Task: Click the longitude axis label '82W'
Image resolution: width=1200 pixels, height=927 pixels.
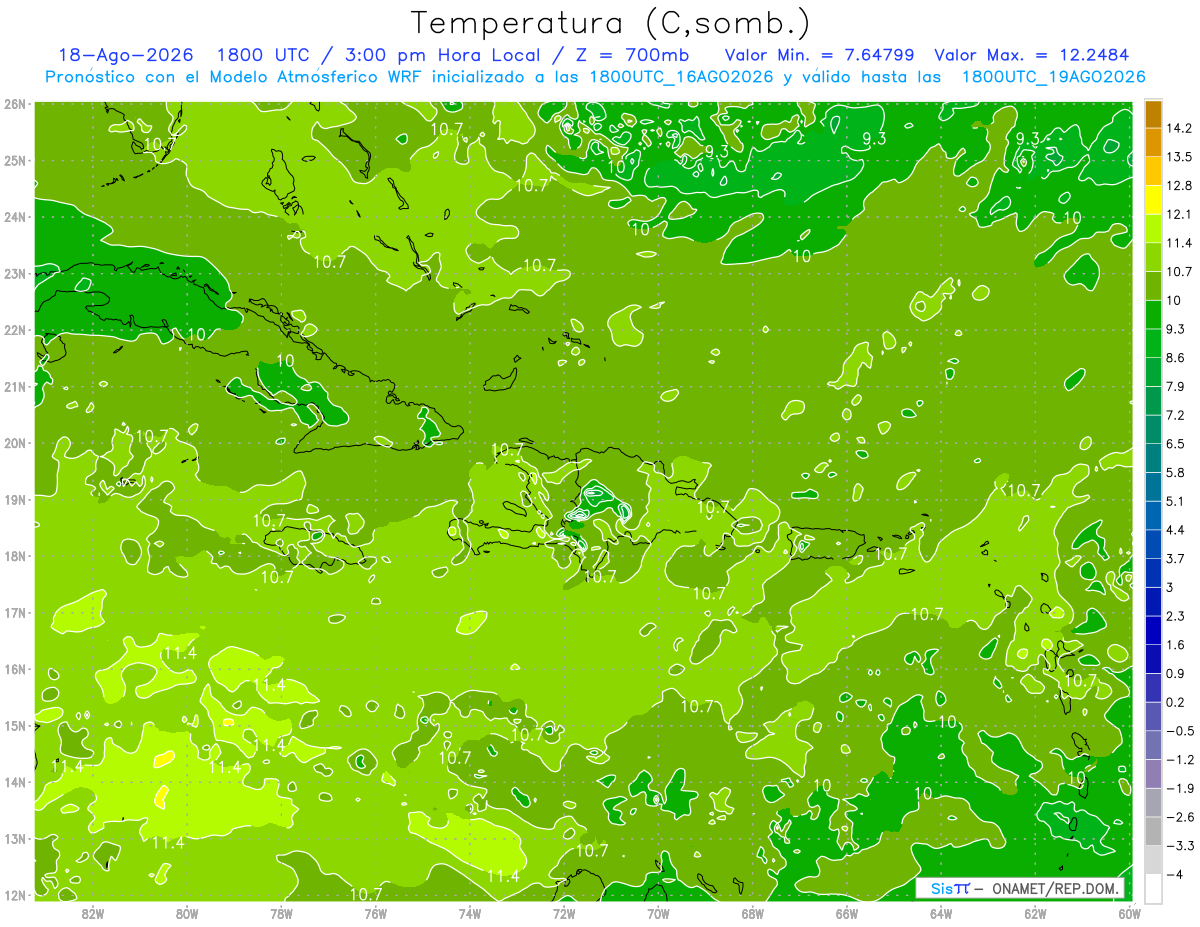Action: (92, 913)
